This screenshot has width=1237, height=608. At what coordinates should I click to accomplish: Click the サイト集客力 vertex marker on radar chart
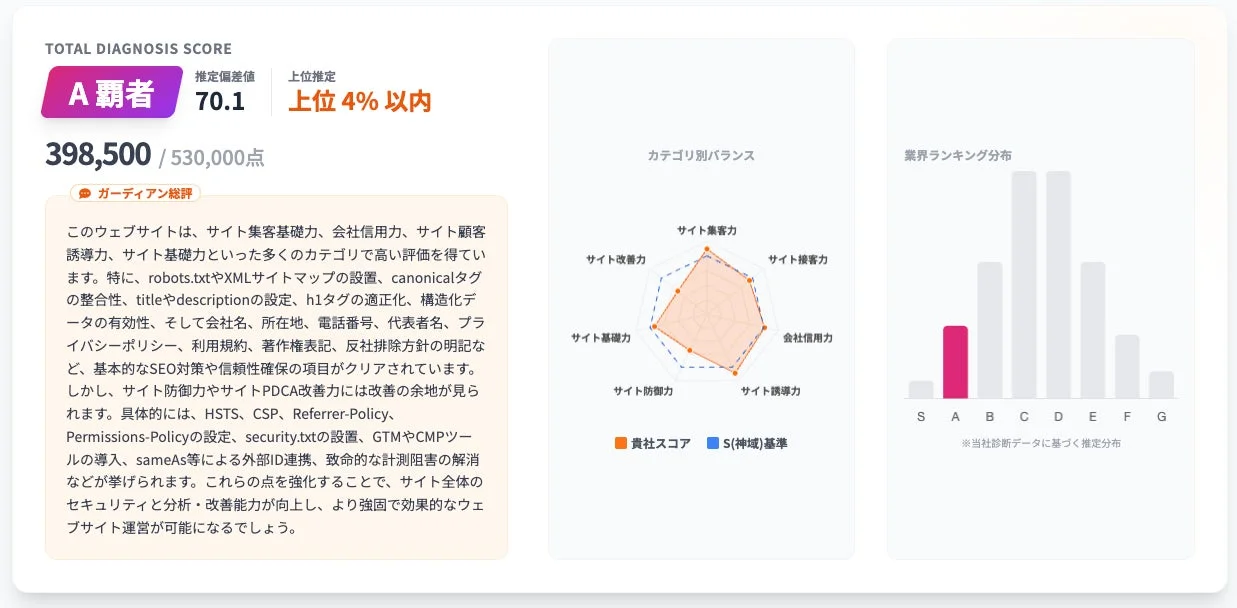pyautogui.click(x=707, y=248)
